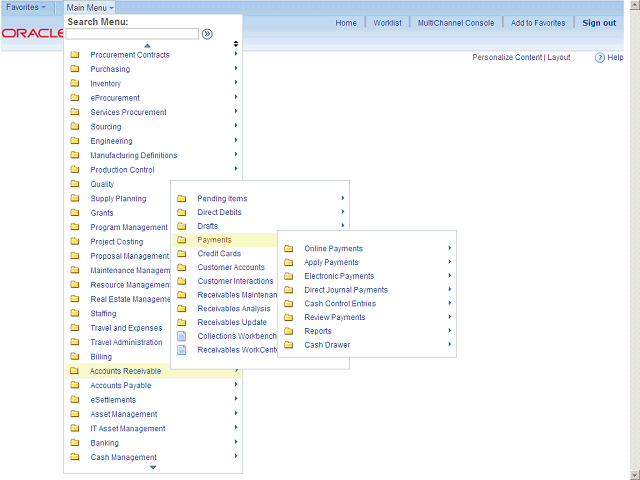Image resolution: width=640 pixels, height=480 pixels.
Task: Click the folder icon beside Pending Items
Action: [x=182, y=198]
